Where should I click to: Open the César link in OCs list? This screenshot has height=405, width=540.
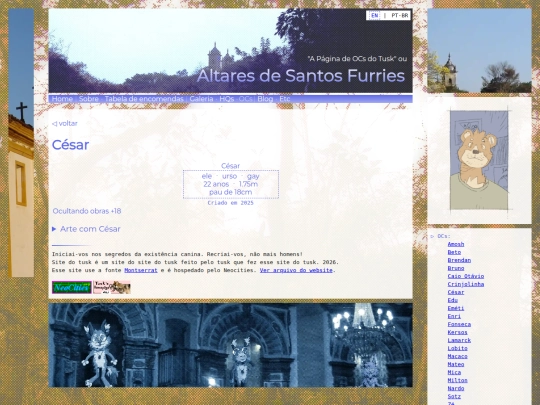coord(456,292)
